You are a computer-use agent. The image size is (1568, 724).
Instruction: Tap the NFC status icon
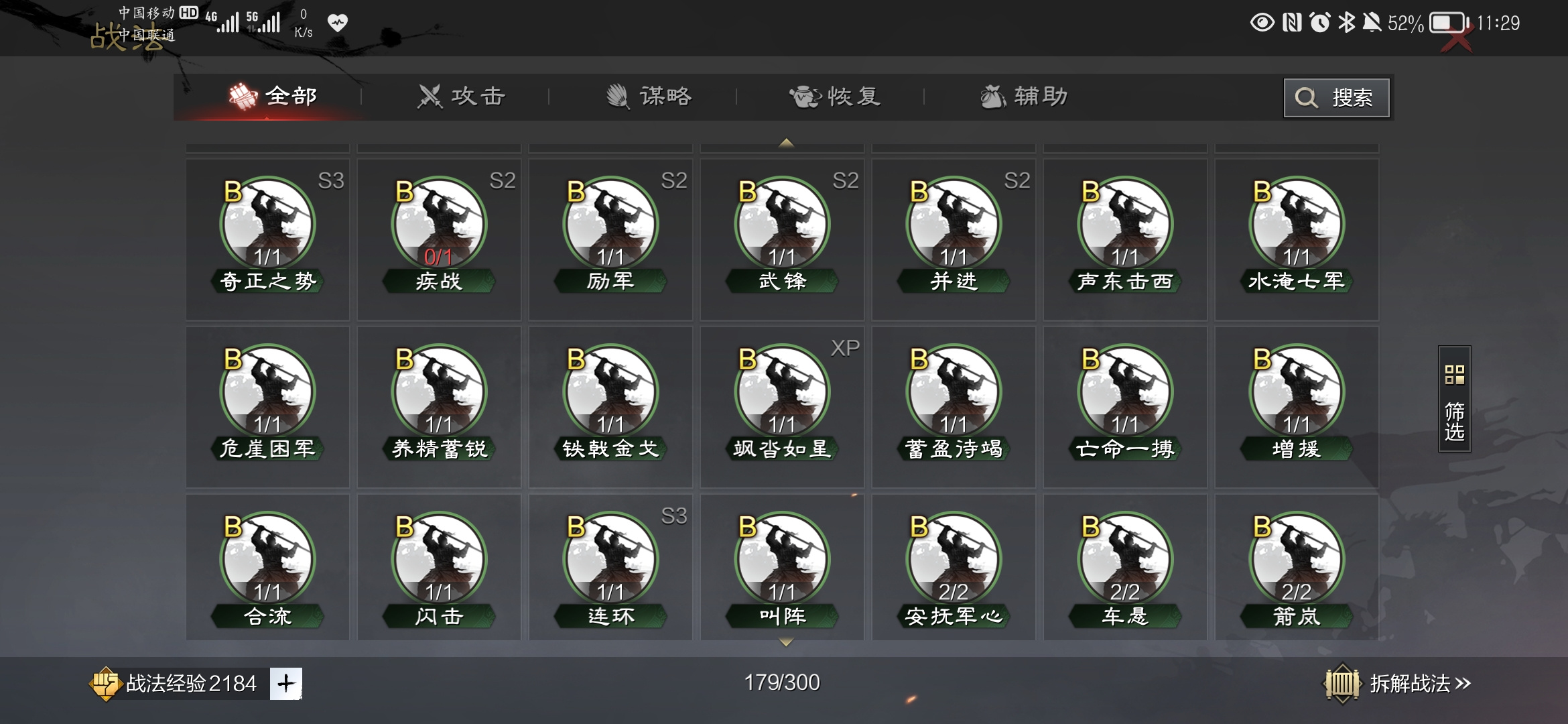click(1292, 23)
